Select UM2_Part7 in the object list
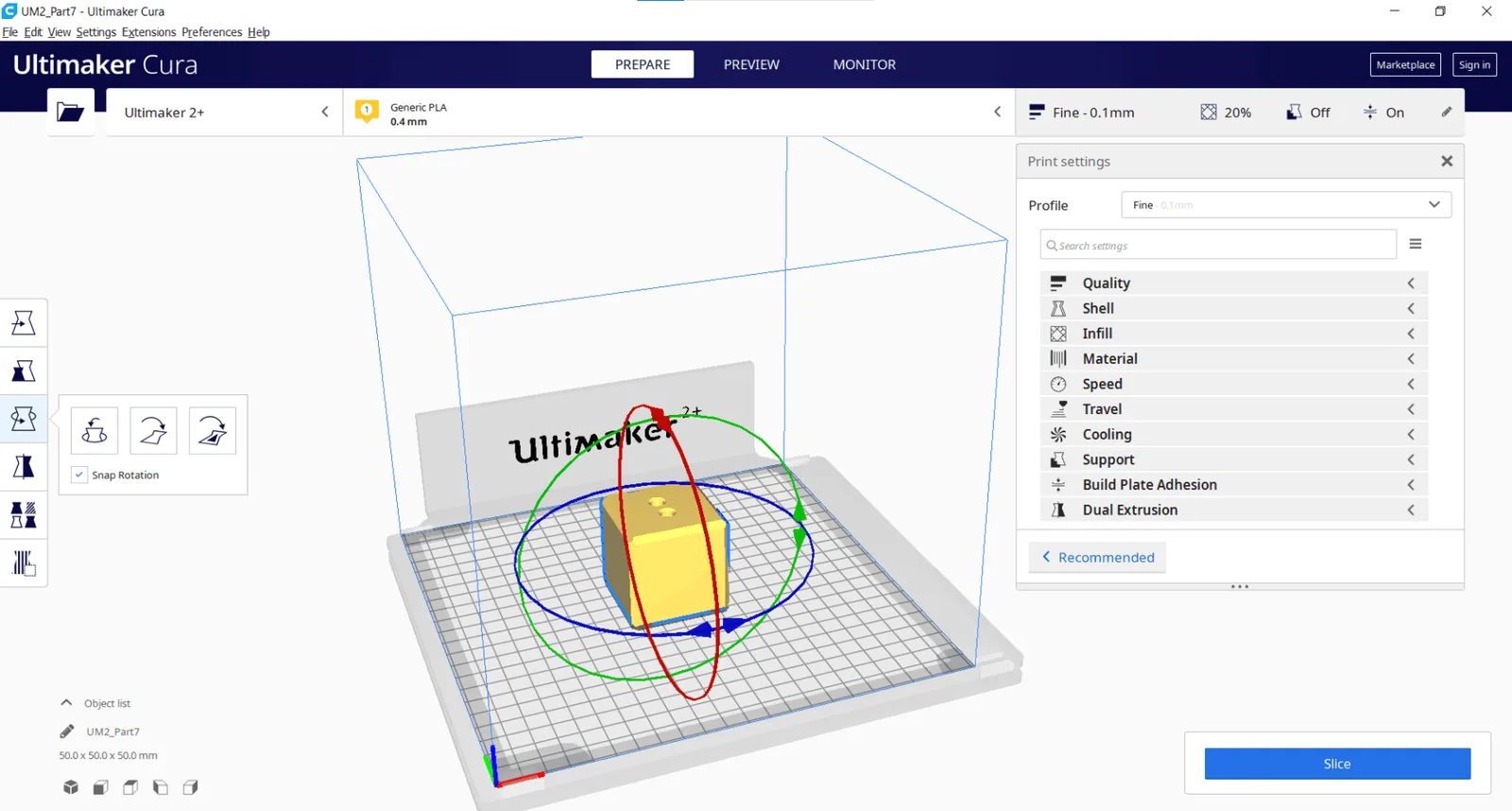The height and width of the screenshot is (811, 1512). pyautogui.click(x=113, y=732)
